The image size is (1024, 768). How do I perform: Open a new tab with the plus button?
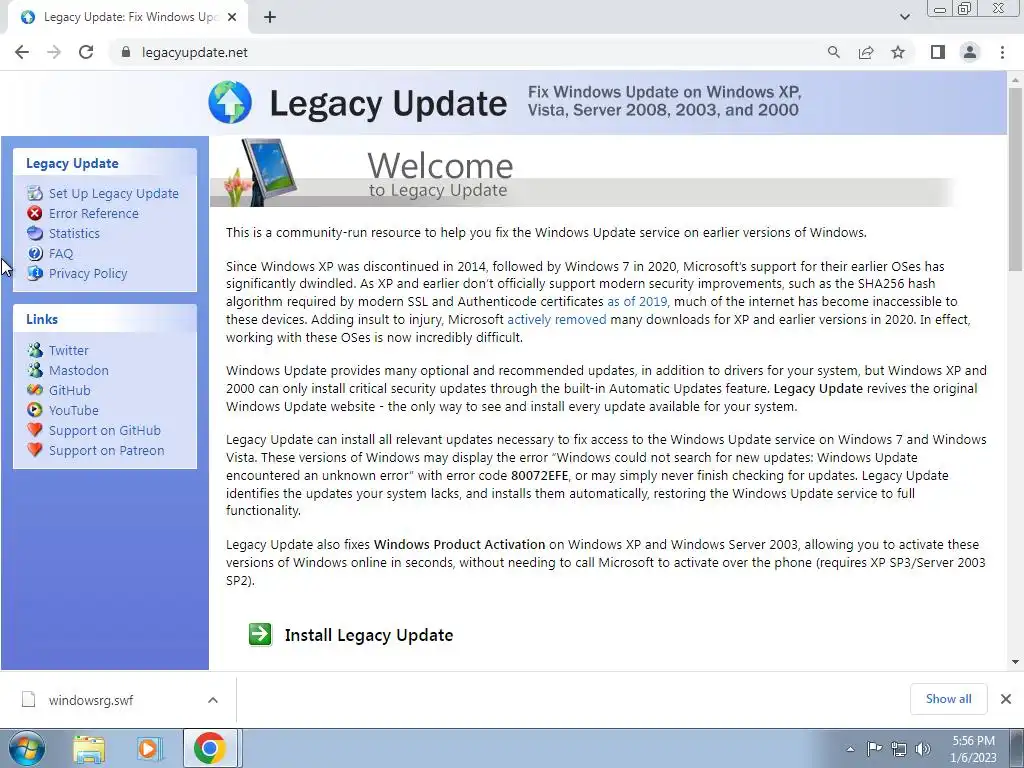click(270, 18)
